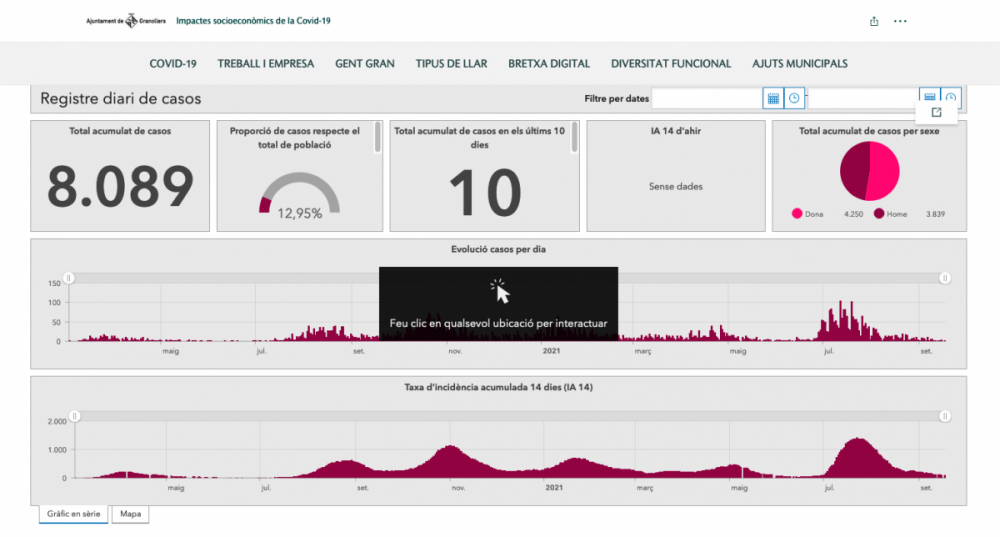Viewport: 1000px width, 537px height.
Task: Select the Gràfic en sèrie view
Action: click(72, 514)
